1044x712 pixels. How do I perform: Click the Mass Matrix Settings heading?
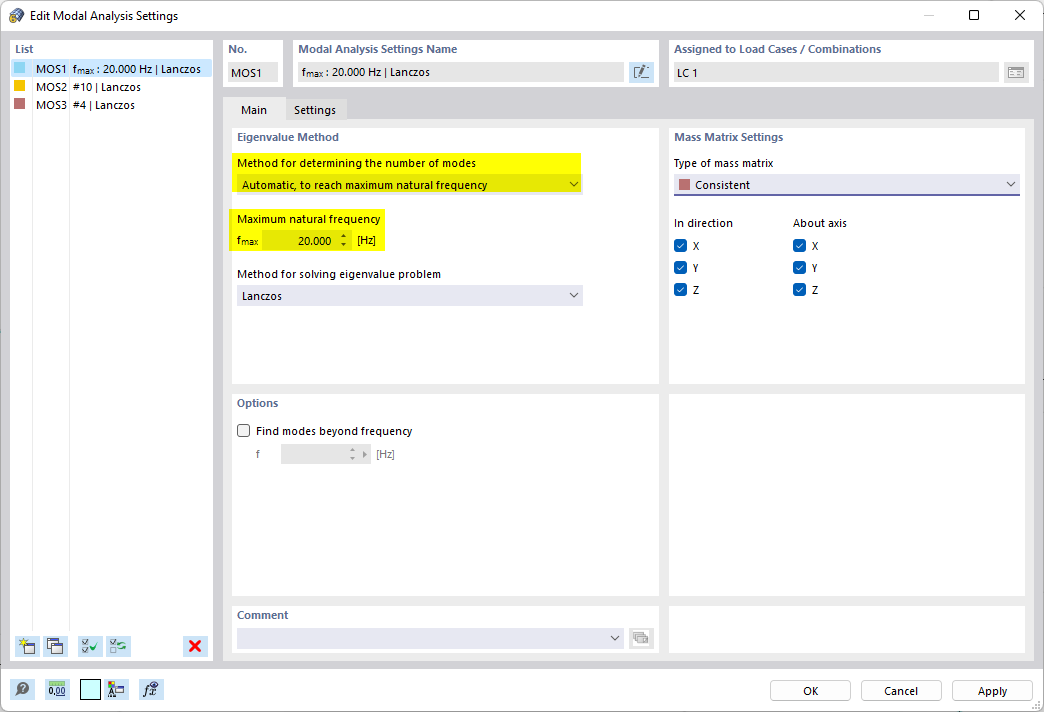click(x=728, y=137)
